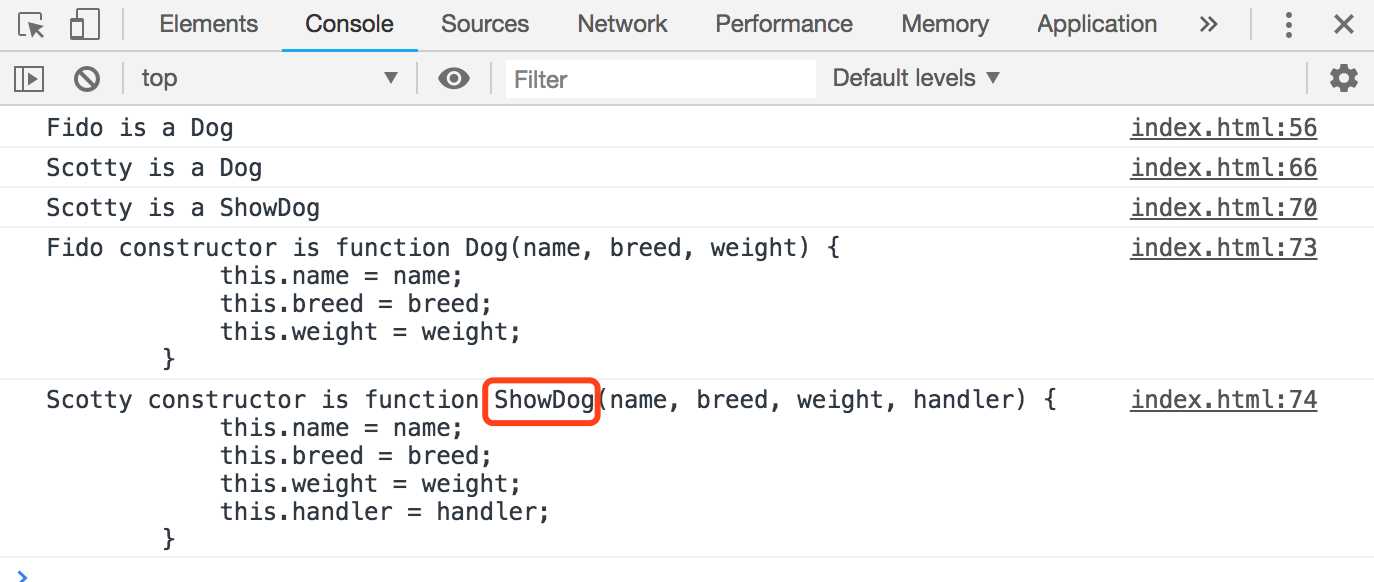Open live expression via the eye icon
This screenshot has height=582, width=1374.
pos(454,78)
